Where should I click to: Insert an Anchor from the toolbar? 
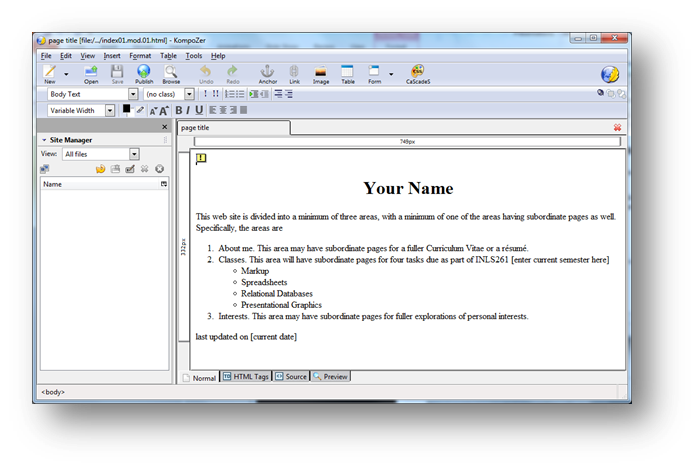[x=268, y=74]
